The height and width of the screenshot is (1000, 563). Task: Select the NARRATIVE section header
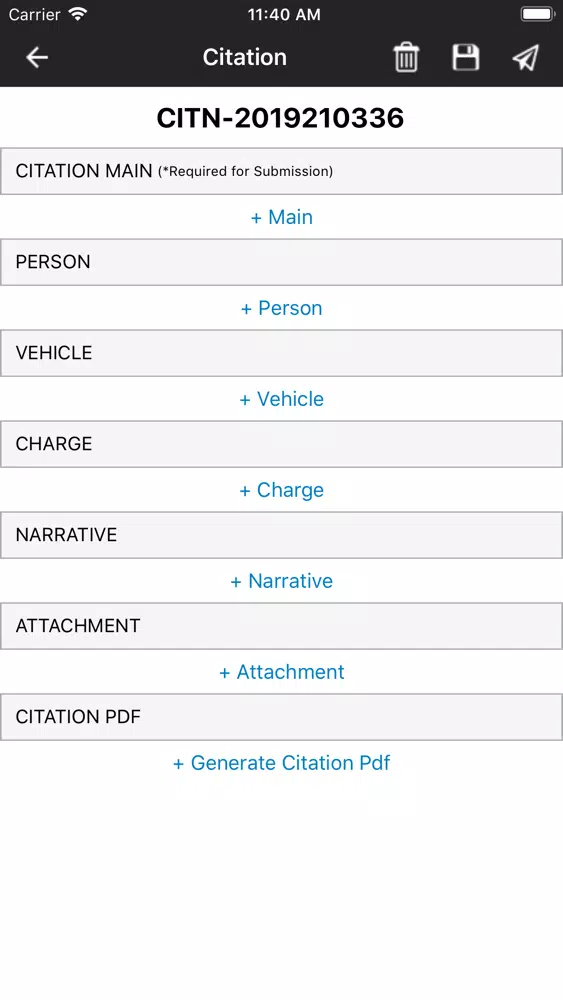pos(281,534)
